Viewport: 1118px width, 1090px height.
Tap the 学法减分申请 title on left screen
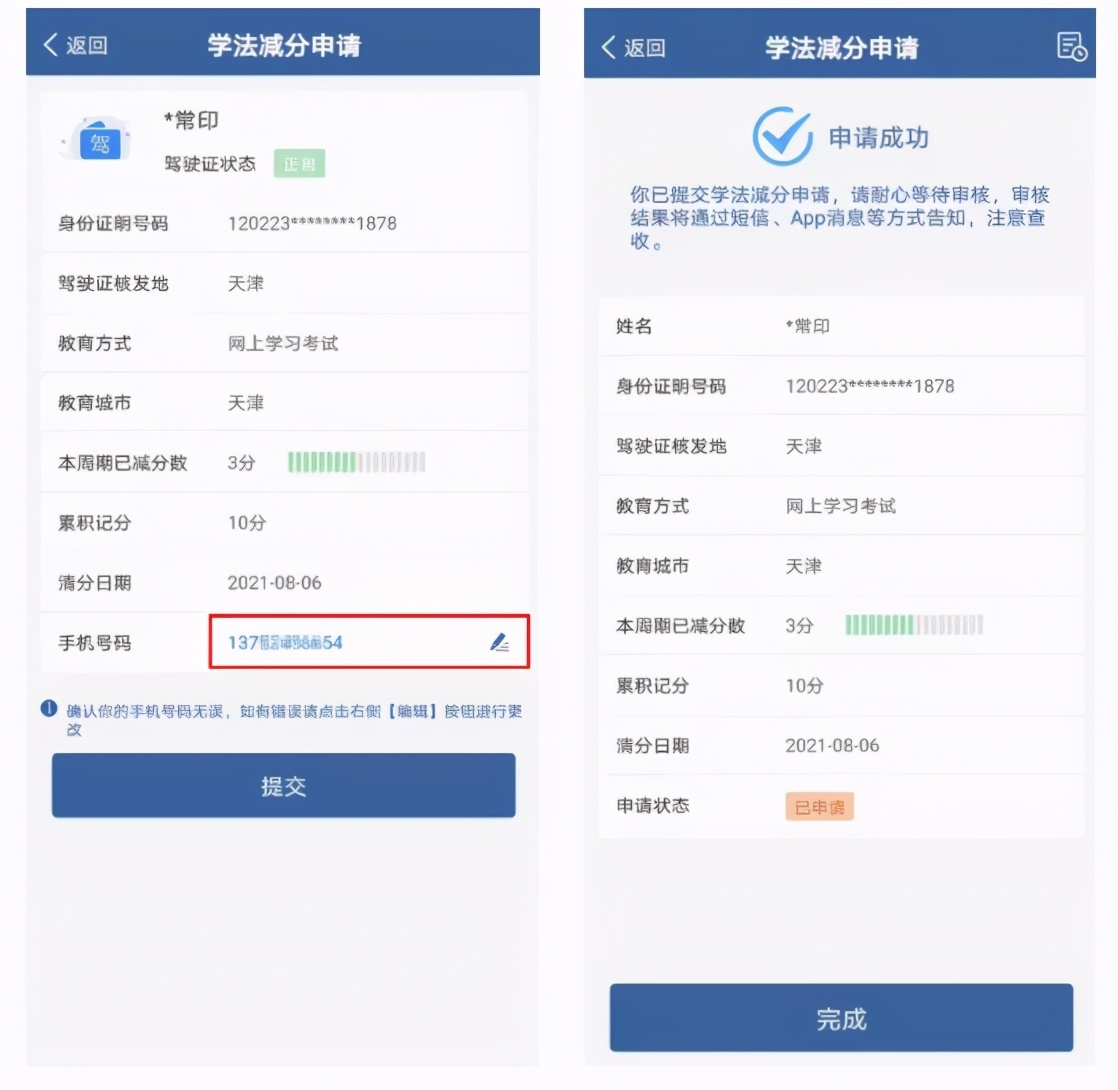(x=284, y=46)
